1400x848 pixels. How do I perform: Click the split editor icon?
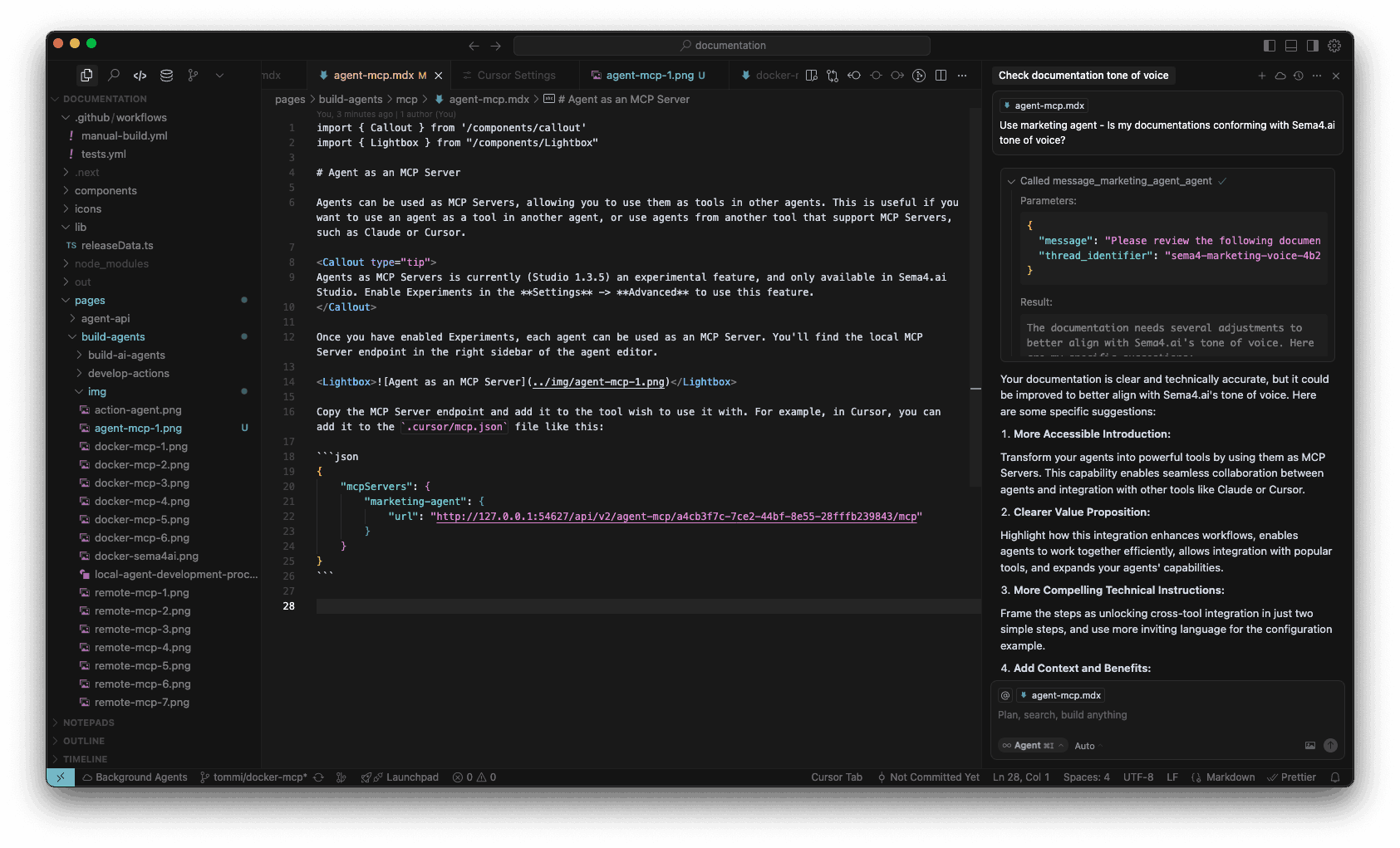[941, 76]
